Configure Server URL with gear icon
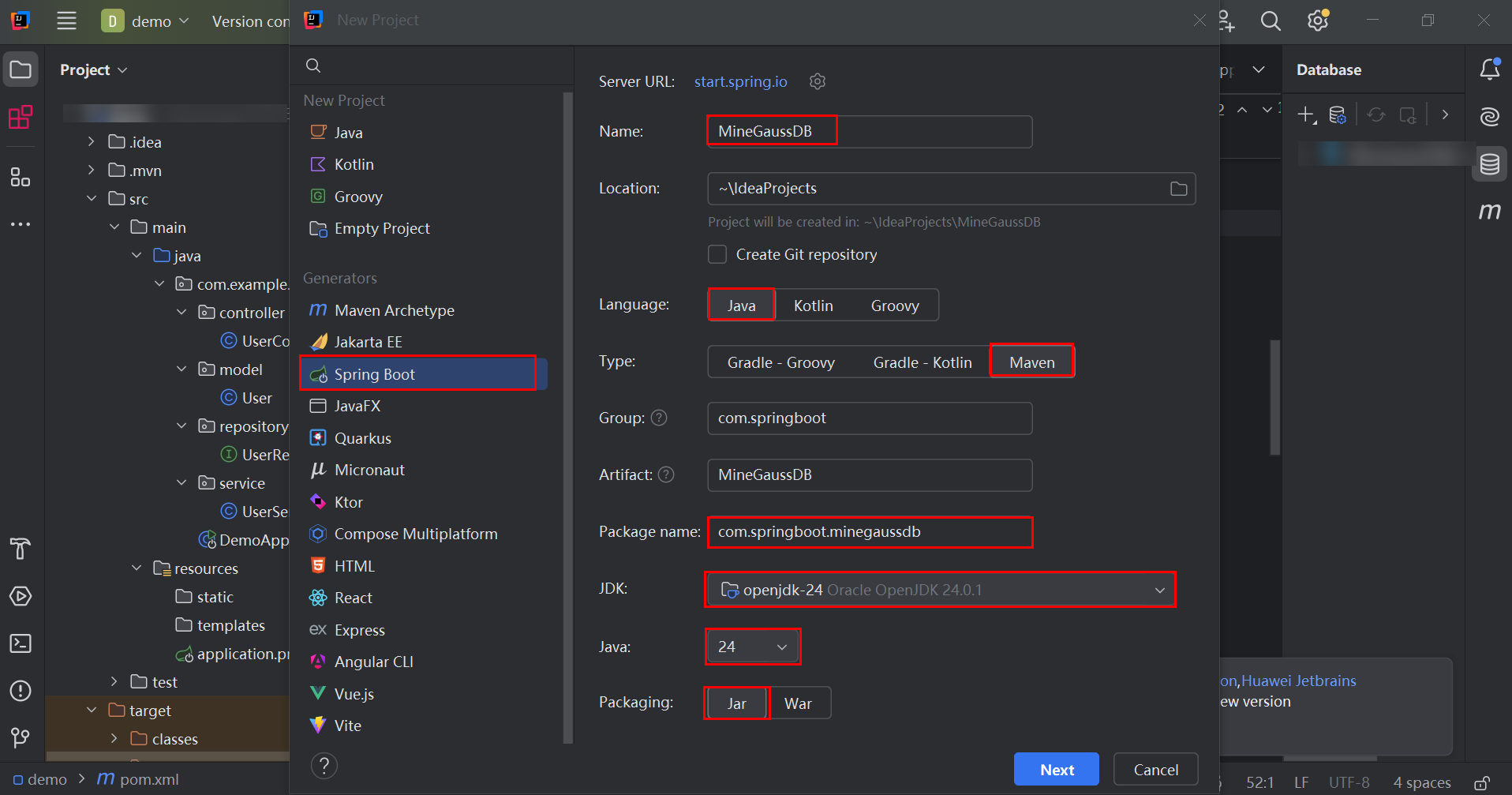 coord(818,81)
